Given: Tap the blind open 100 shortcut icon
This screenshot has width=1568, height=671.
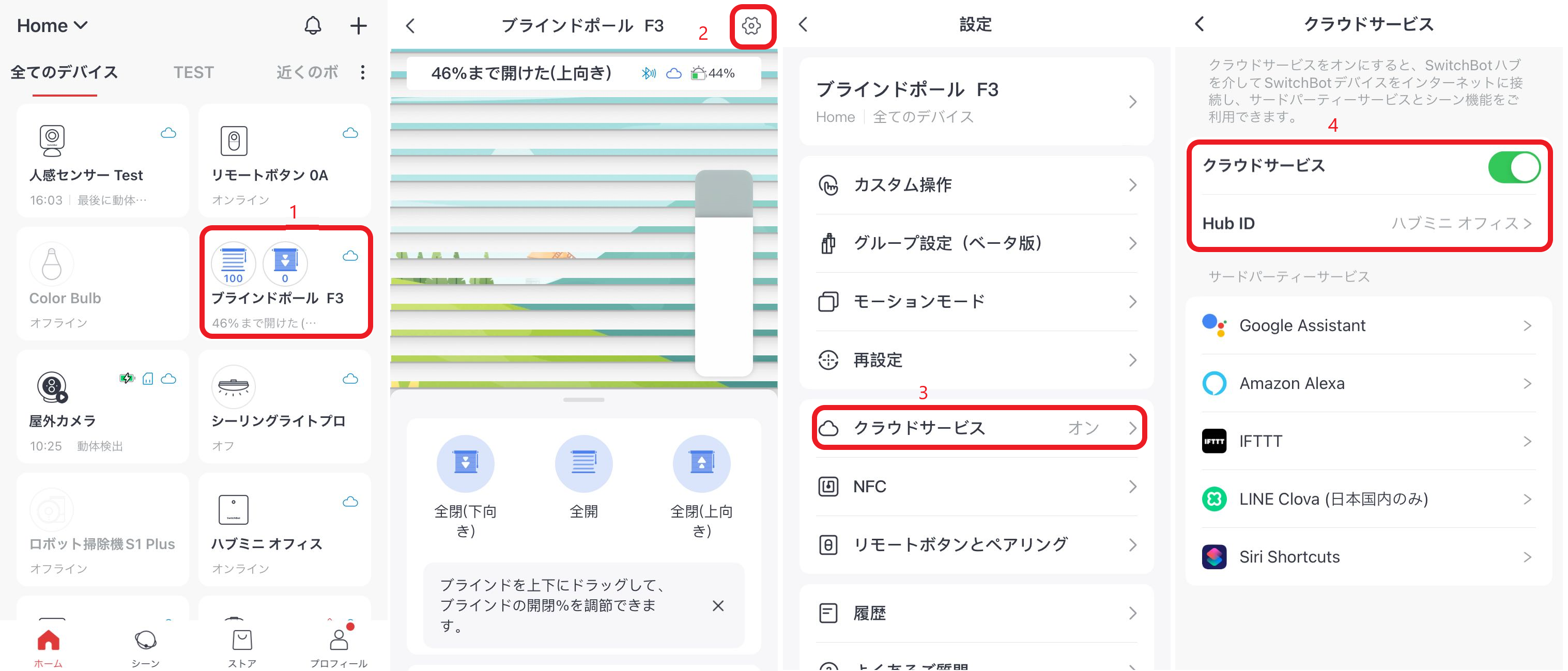Looking at the screenshot, I should click(233, 263).
